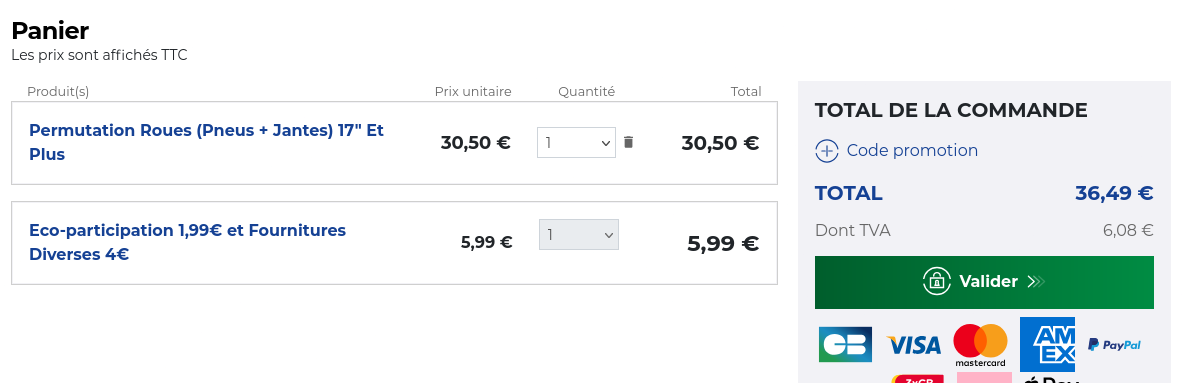Open quantity dropdown for Eco-participation item
The image size is (1195, 383).
578,235
